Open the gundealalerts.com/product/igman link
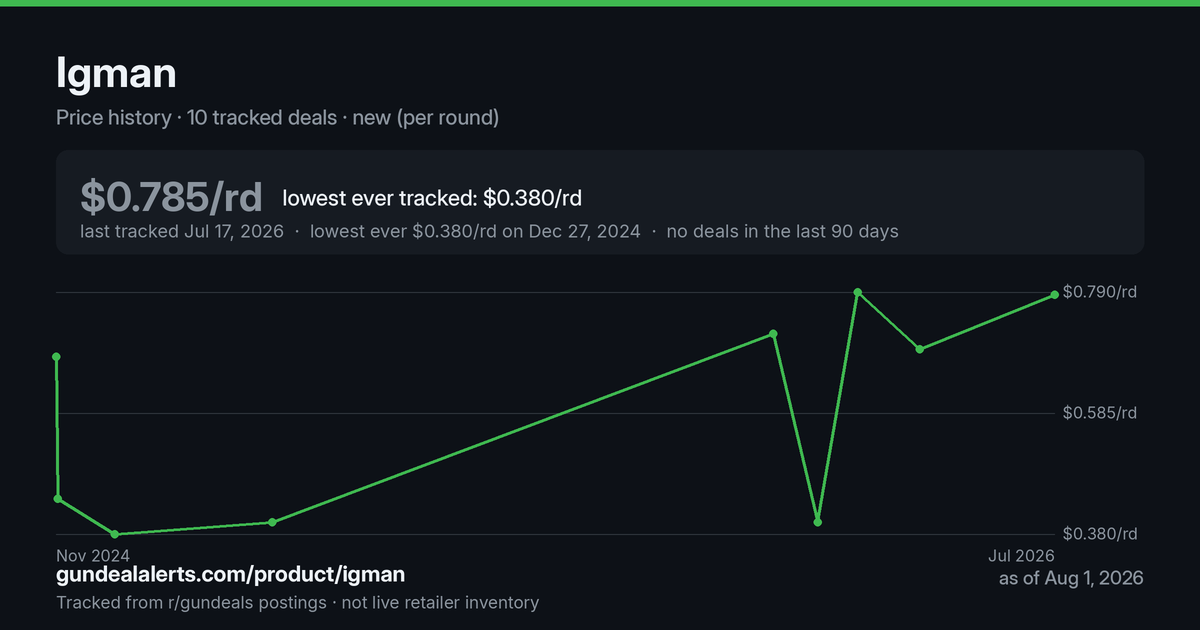This screenshot has width=1200, height=630. pos(231,574)
